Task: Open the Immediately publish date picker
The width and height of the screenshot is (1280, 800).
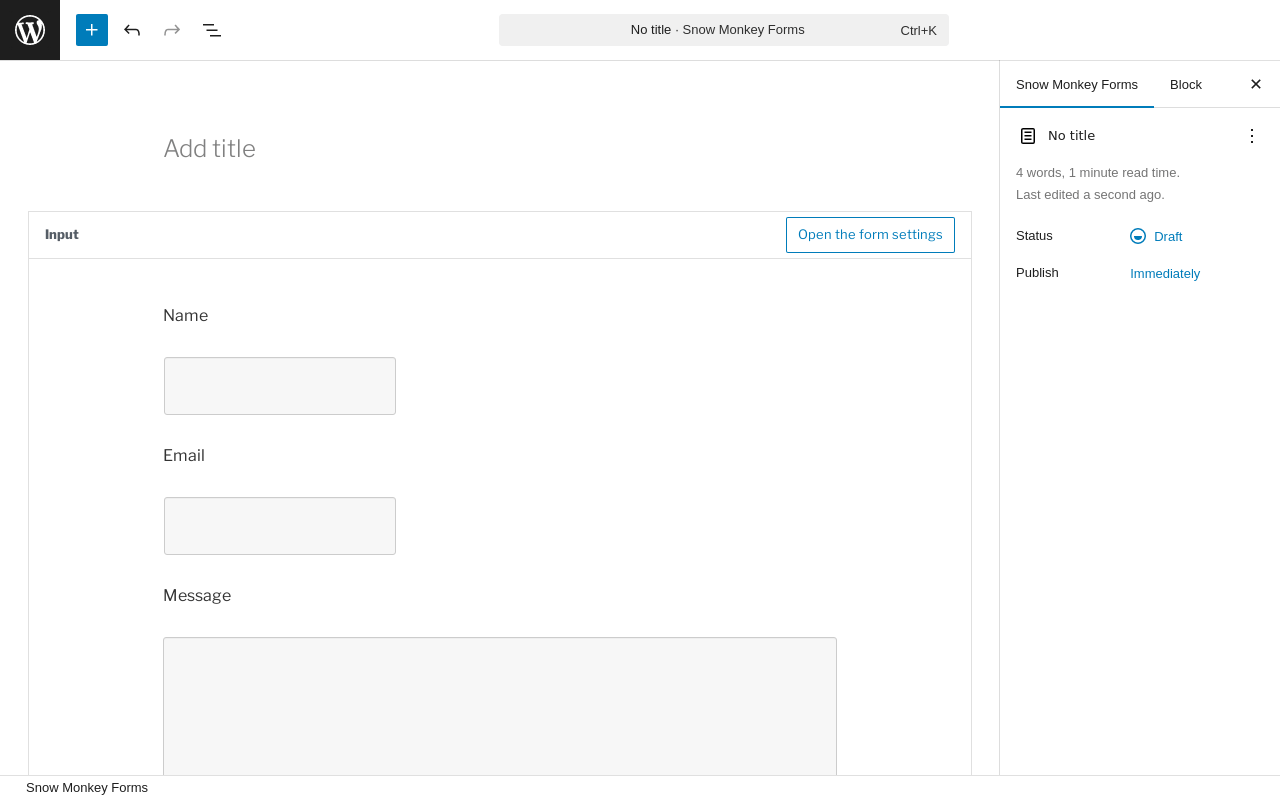Action: click(x=1165, y=274)
